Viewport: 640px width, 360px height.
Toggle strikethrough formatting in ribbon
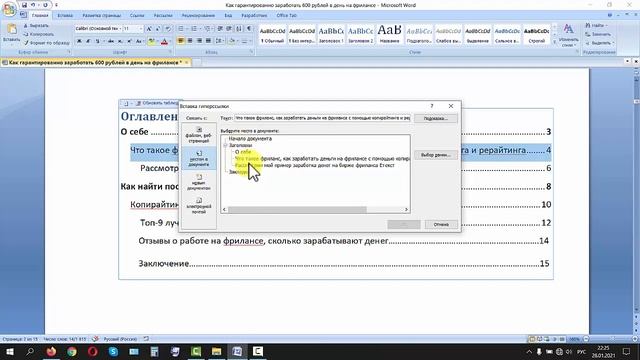[111, 41]
